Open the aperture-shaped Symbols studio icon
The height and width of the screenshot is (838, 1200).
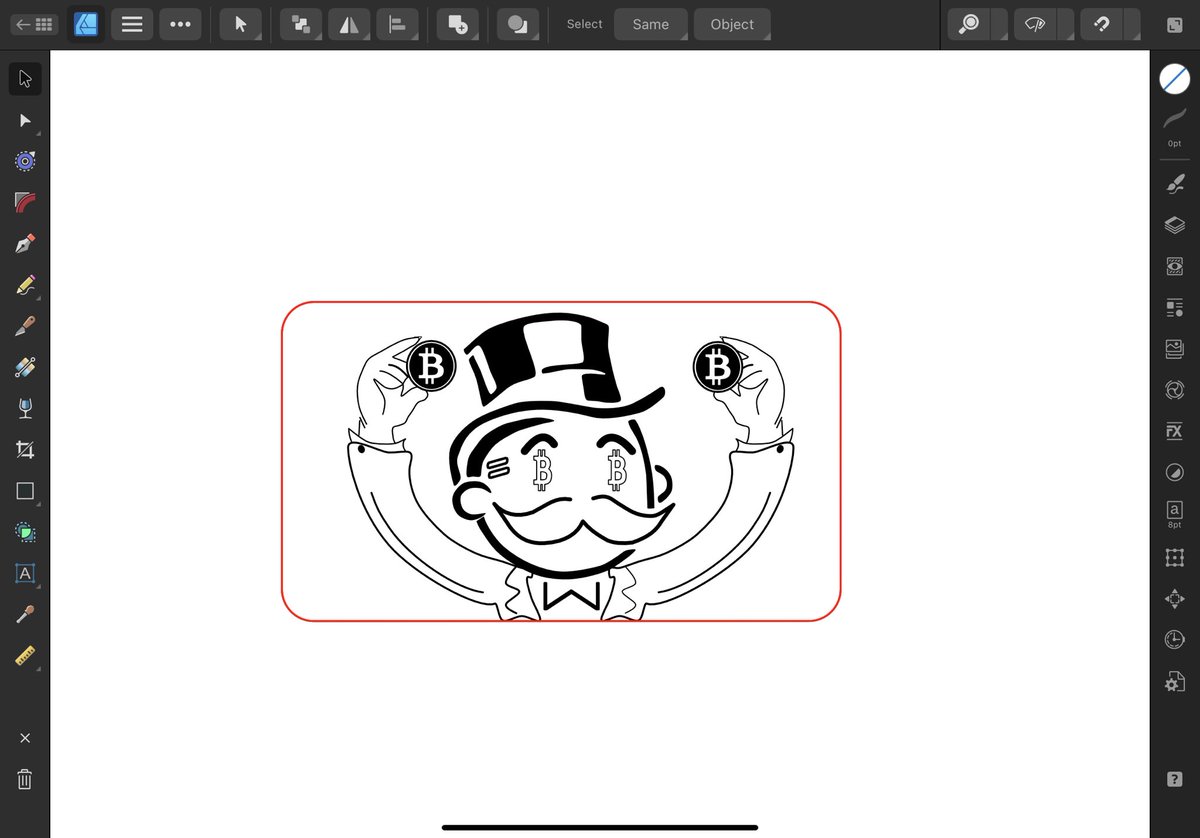tap(1174, 390)
